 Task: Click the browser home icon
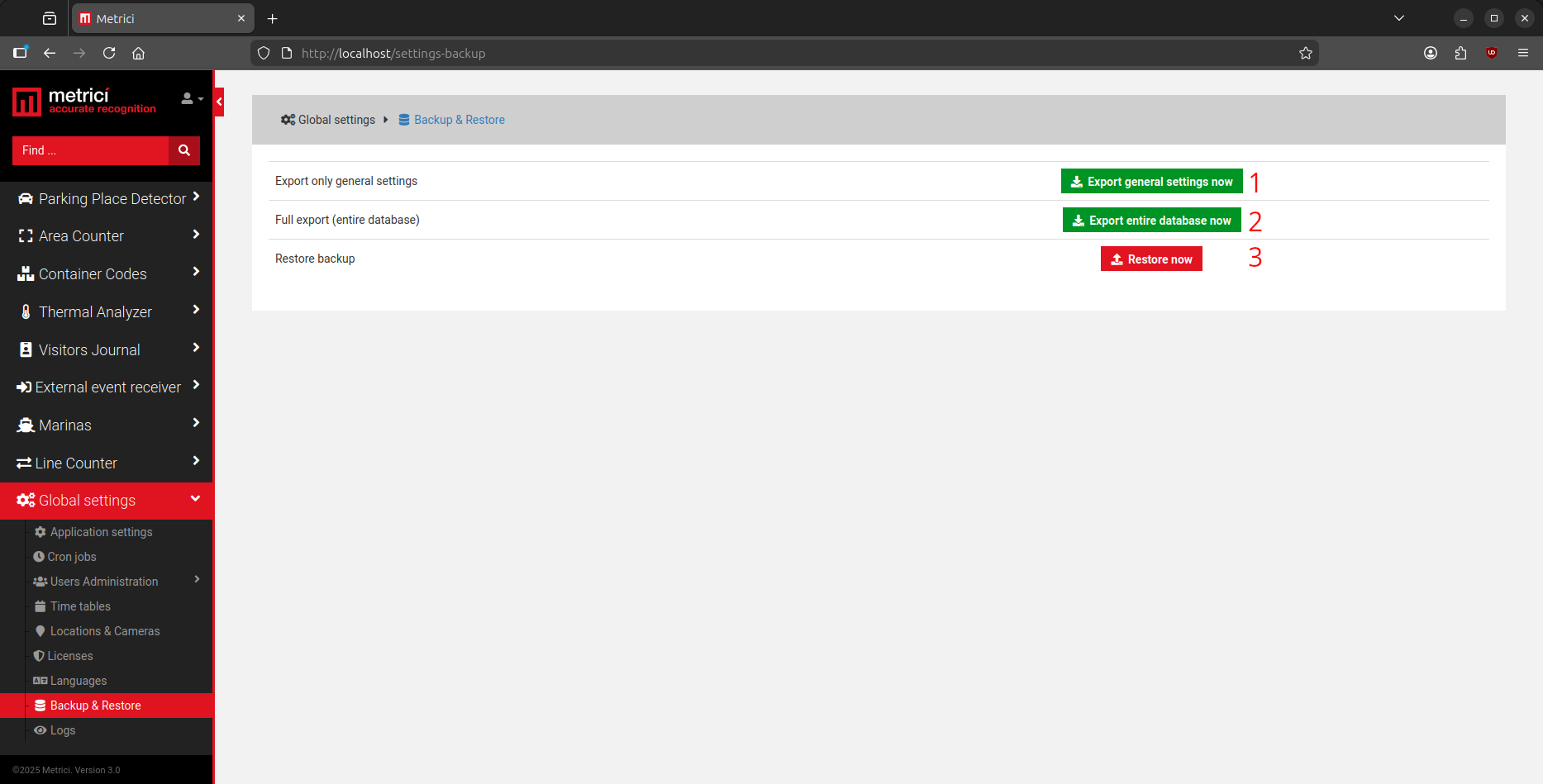point(139,53)
